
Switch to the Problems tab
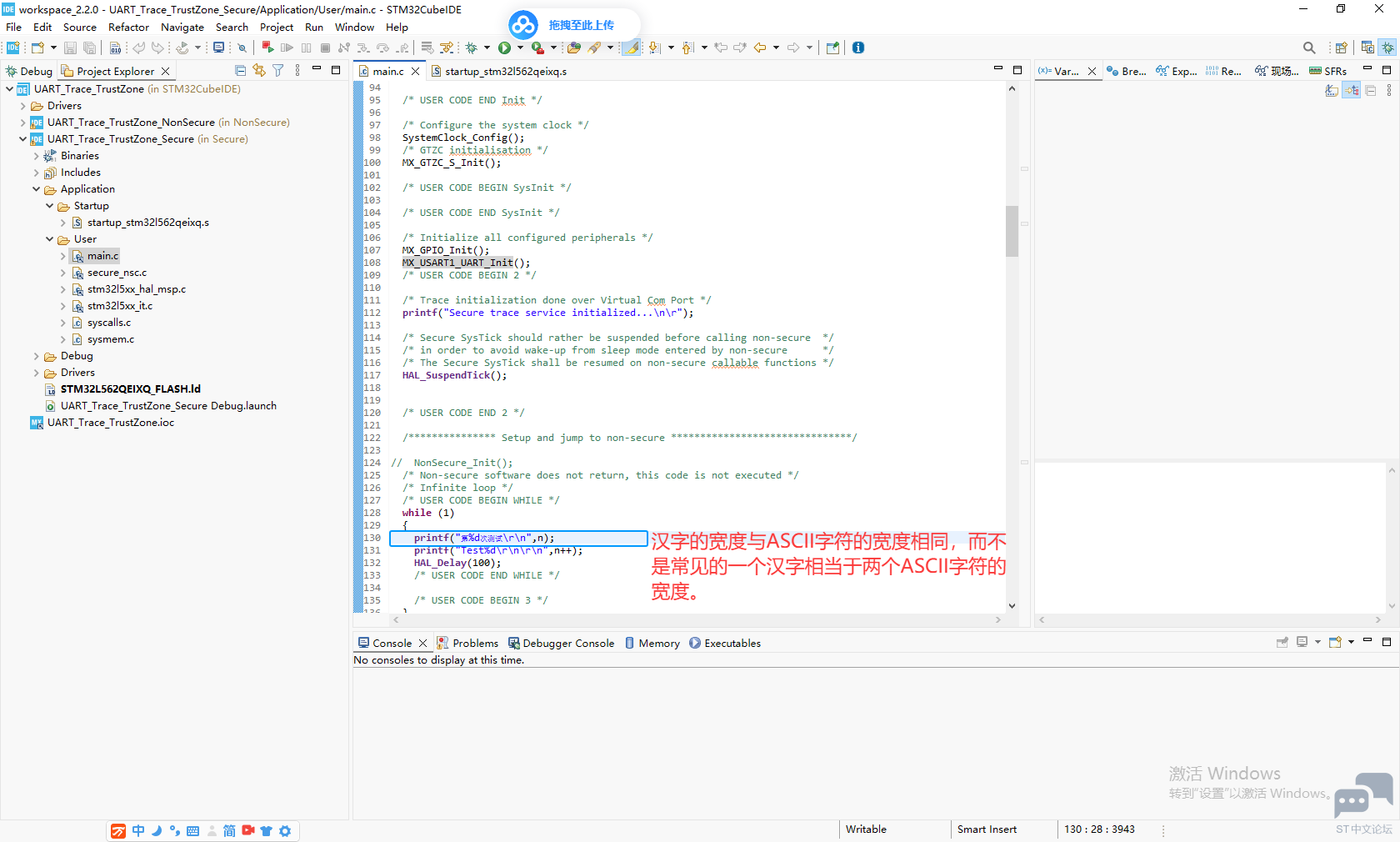click(x=467, y=643)
